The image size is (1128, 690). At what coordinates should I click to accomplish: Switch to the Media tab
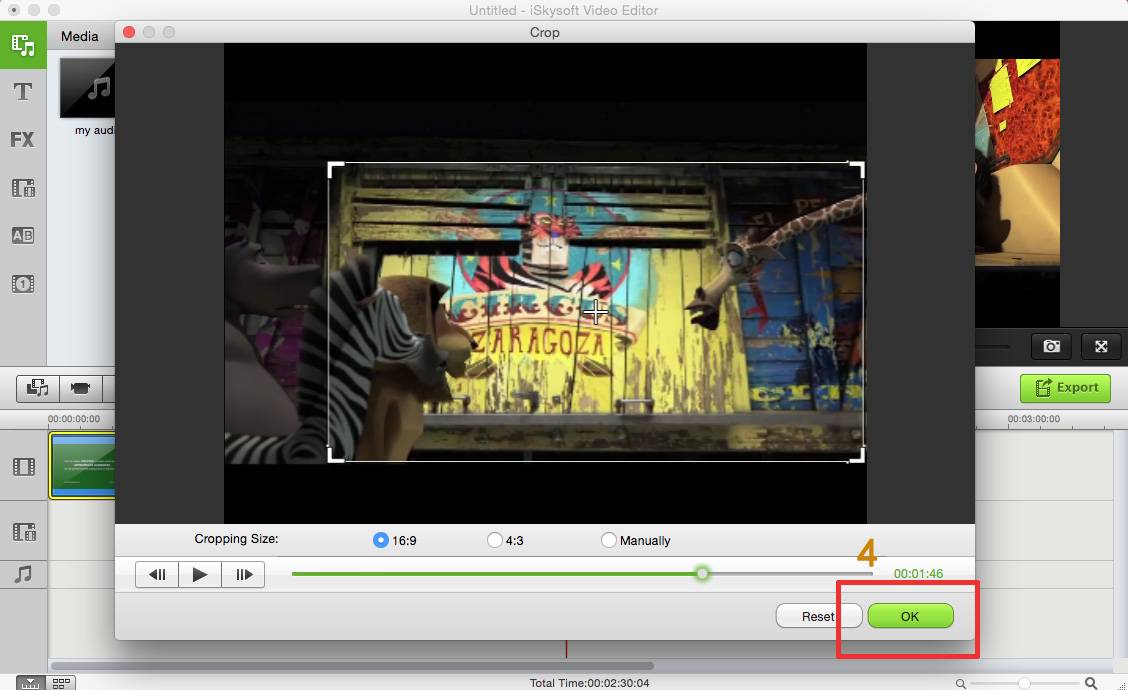point(80,36)
